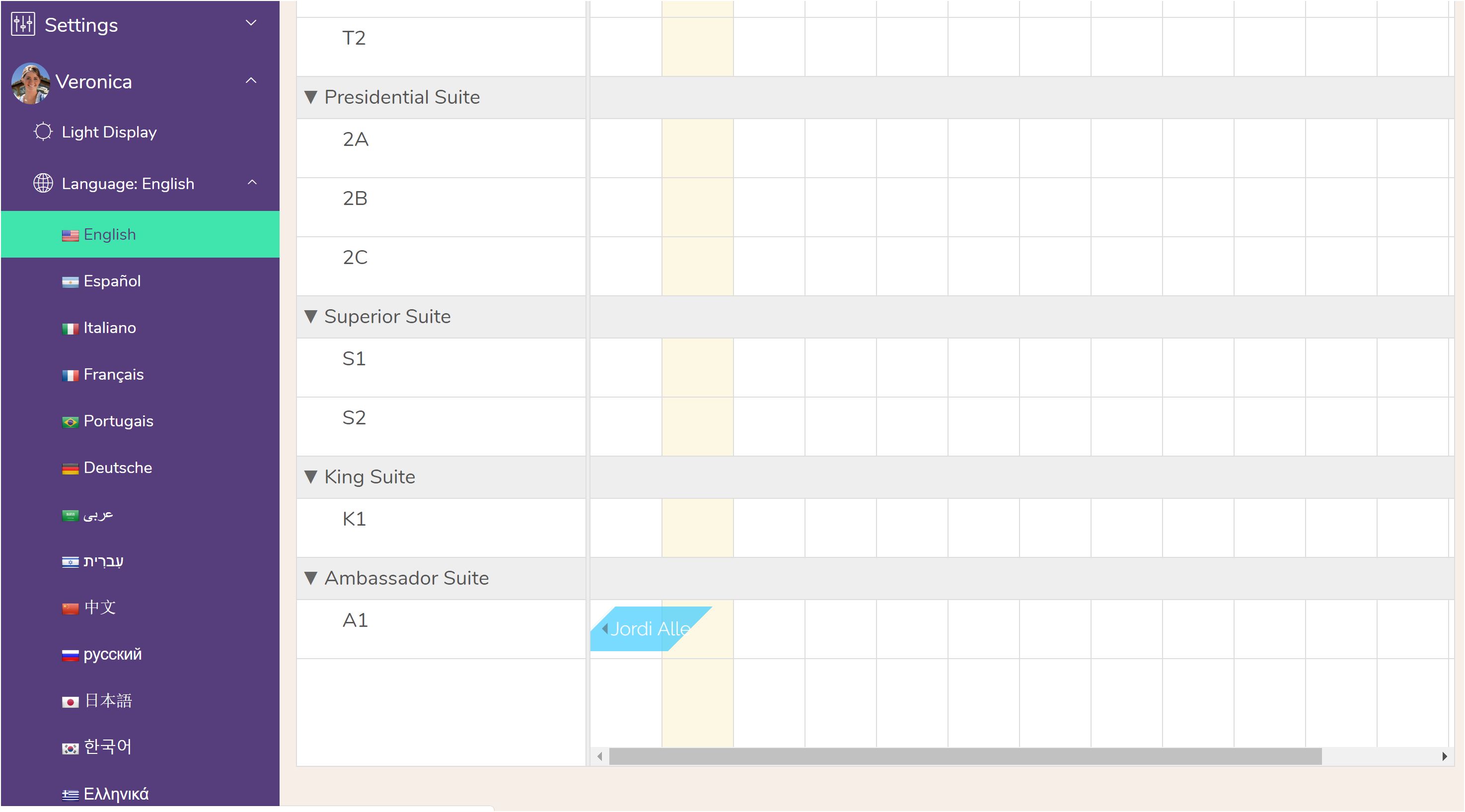Viewport: 1465px width, 812px height.
Task: Click the Light Display icon
Action: click(x=42, y=131)
